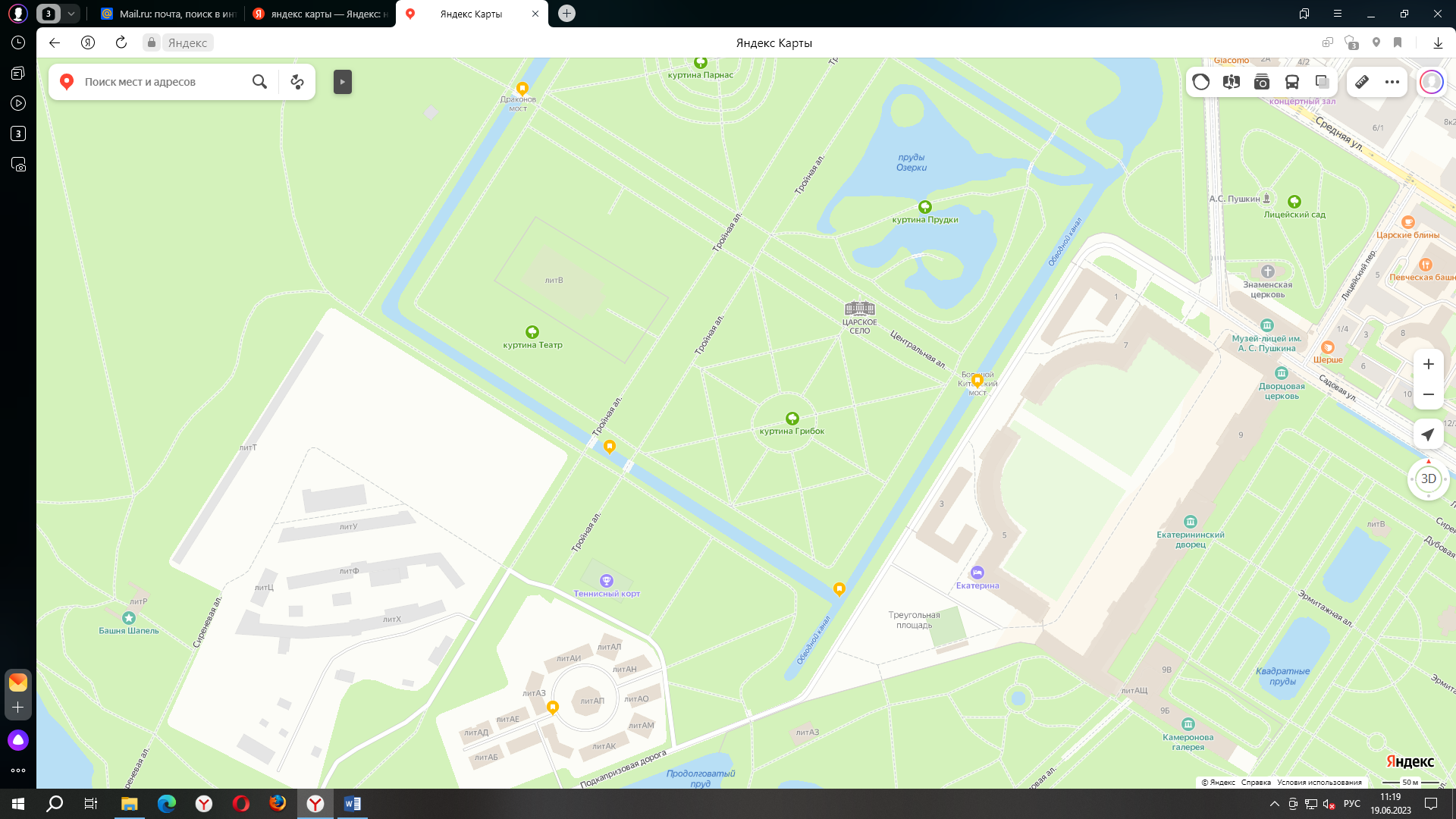Expand the collapsed side panel arrow
This screenshot has height=819, width=1456.
[343, 82]
